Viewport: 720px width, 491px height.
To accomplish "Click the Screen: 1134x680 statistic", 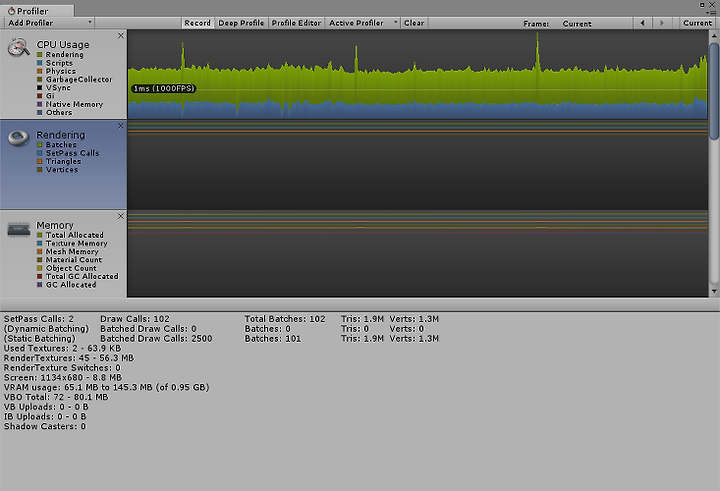I will [x=63, y=378].
